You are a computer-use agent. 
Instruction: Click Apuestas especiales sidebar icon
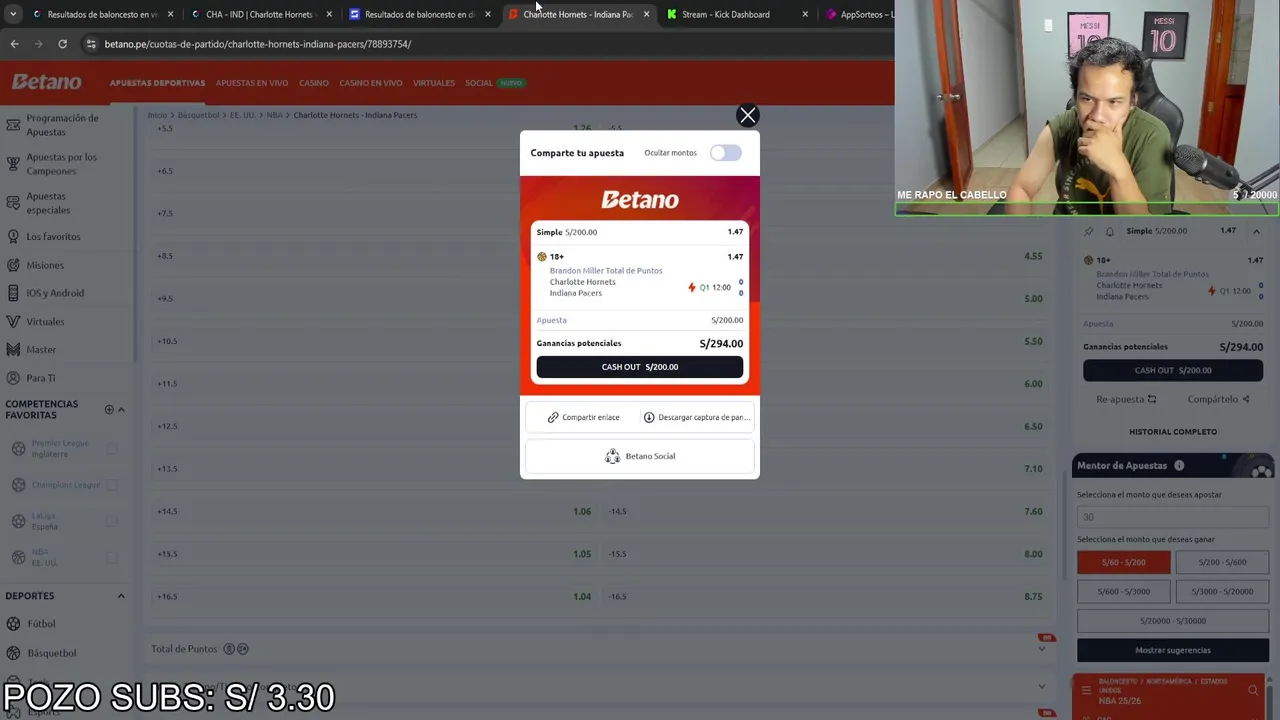click(x=13, y=203)
